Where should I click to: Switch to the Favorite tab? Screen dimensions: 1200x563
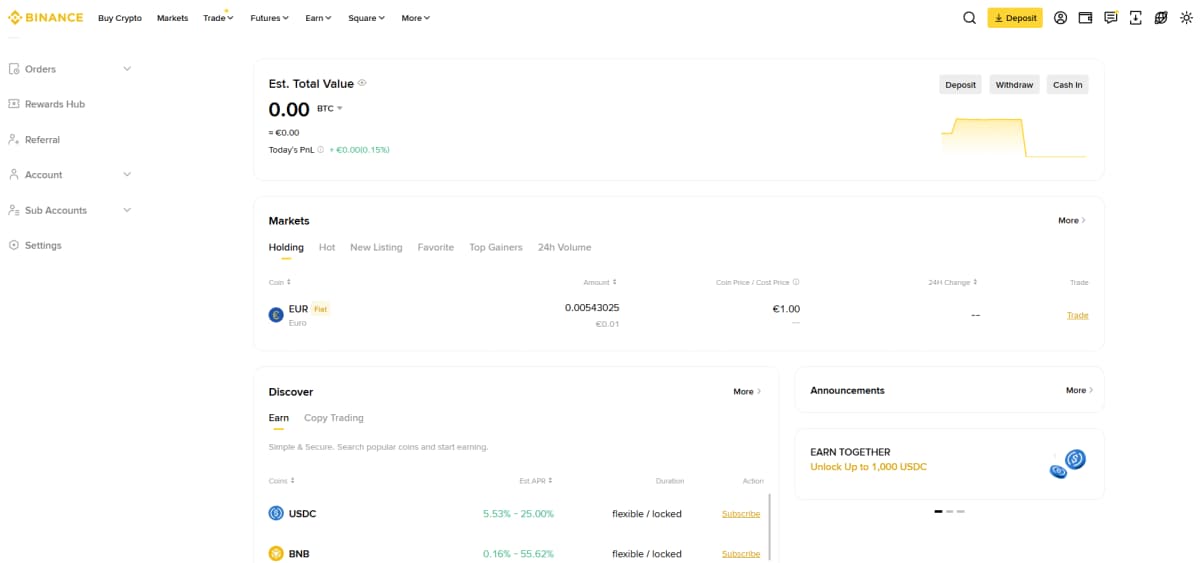(x=436, y=247)
